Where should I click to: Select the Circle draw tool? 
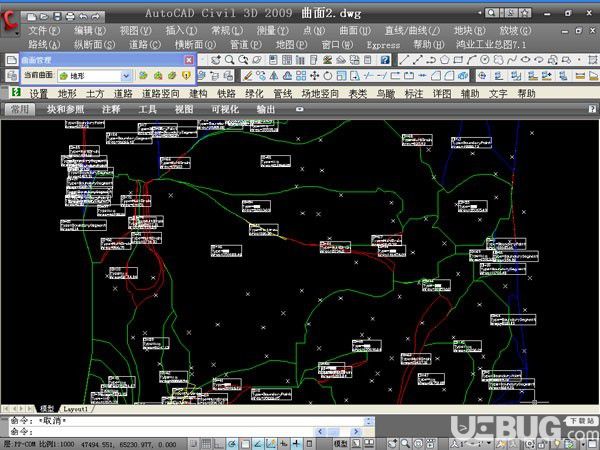pyautogui.click(x=485, y=60)
